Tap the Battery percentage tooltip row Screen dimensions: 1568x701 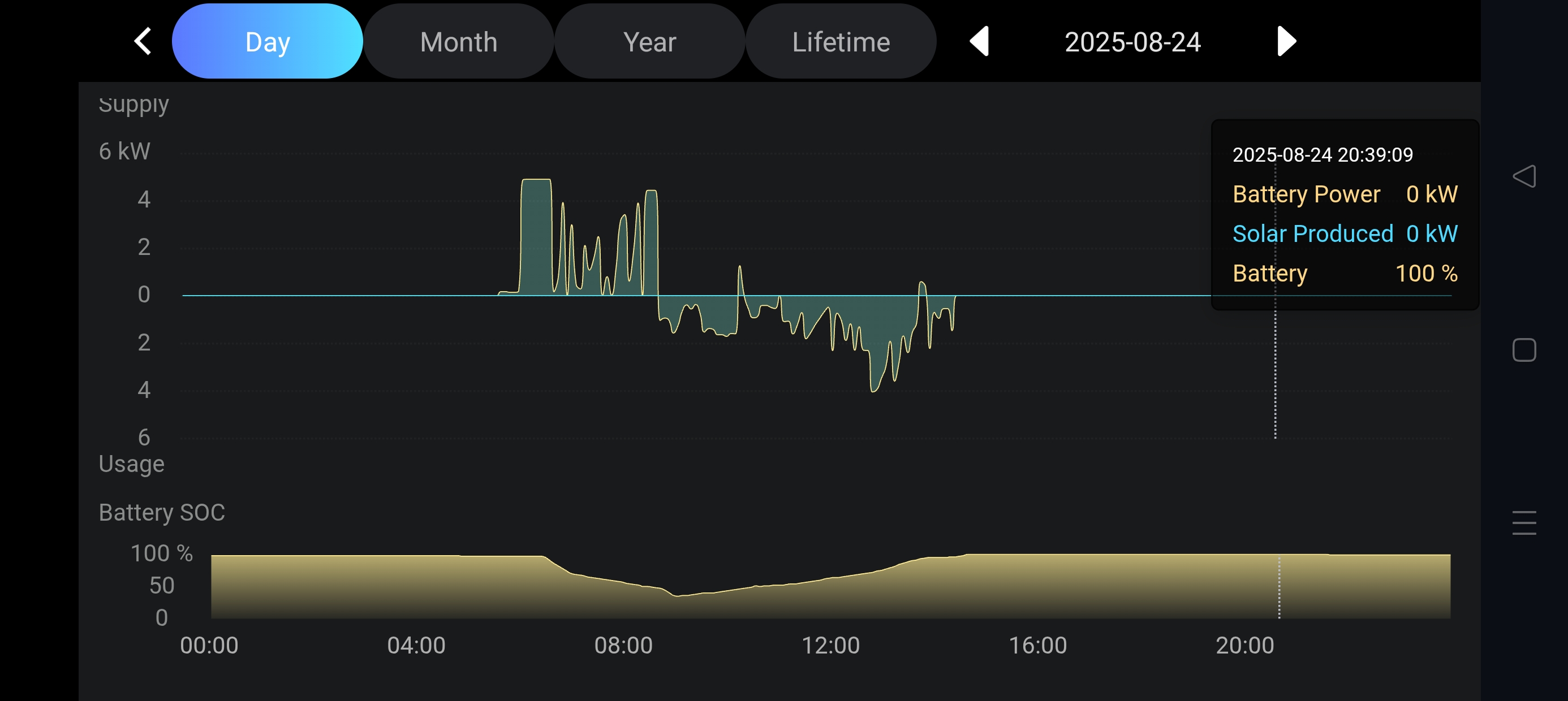coord(1345,273)
